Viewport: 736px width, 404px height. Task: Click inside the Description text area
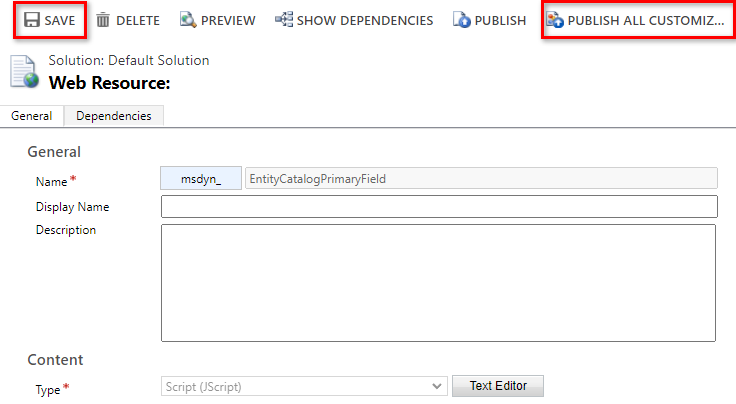coord(438,283)
